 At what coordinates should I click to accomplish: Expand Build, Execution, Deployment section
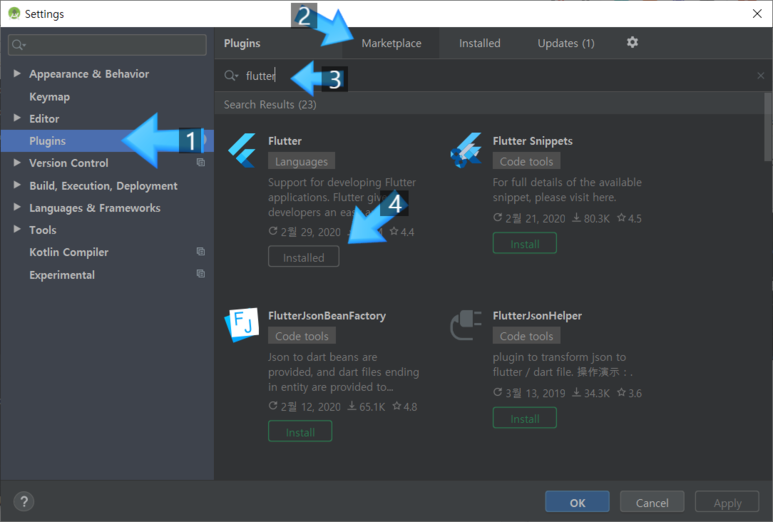tap(17, 185)
